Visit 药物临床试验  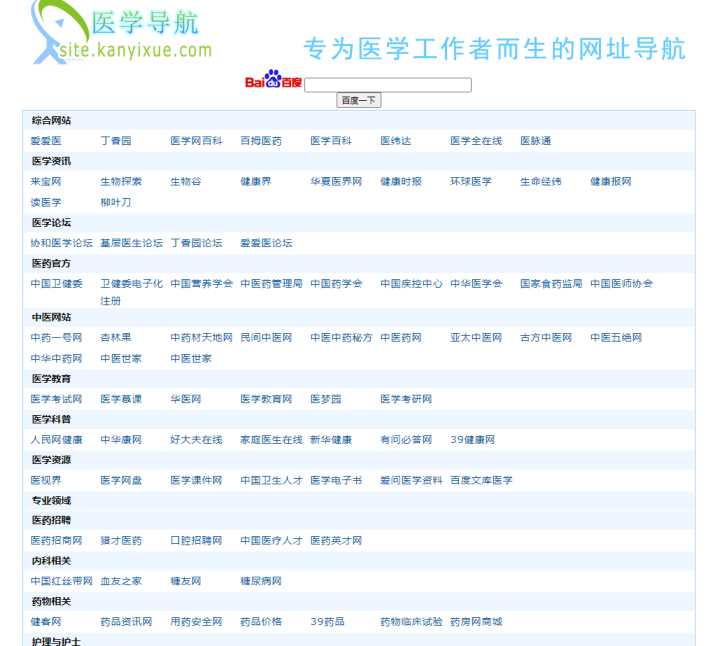411,622
